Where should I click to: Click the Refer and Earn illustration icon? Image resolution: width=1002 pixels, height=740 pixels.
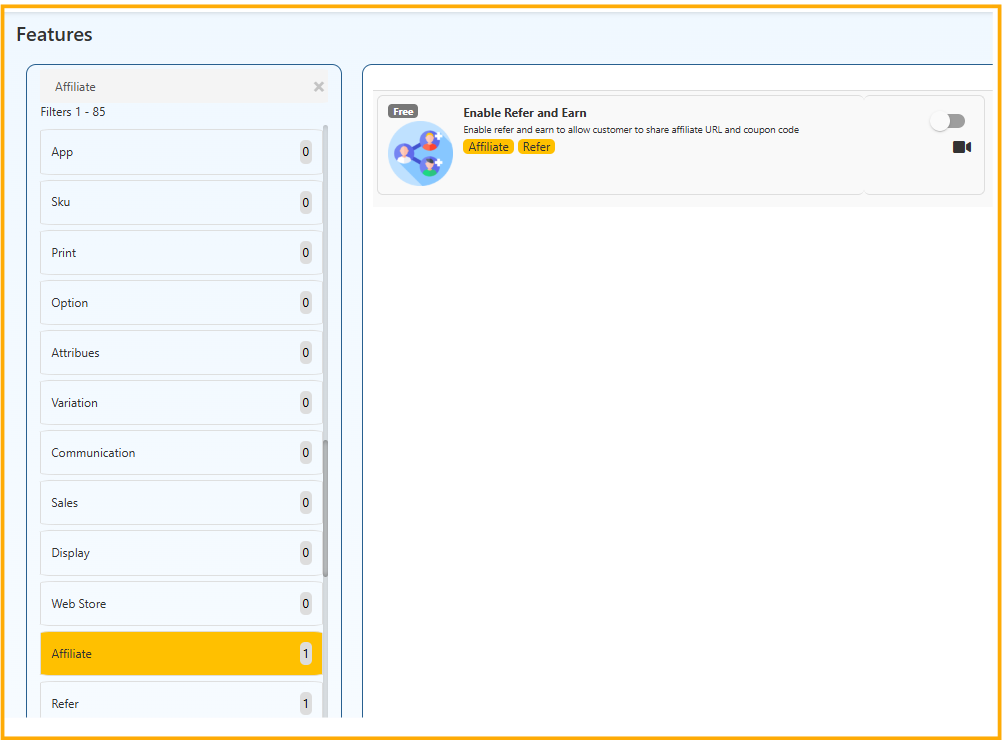[x=420, y=154]
